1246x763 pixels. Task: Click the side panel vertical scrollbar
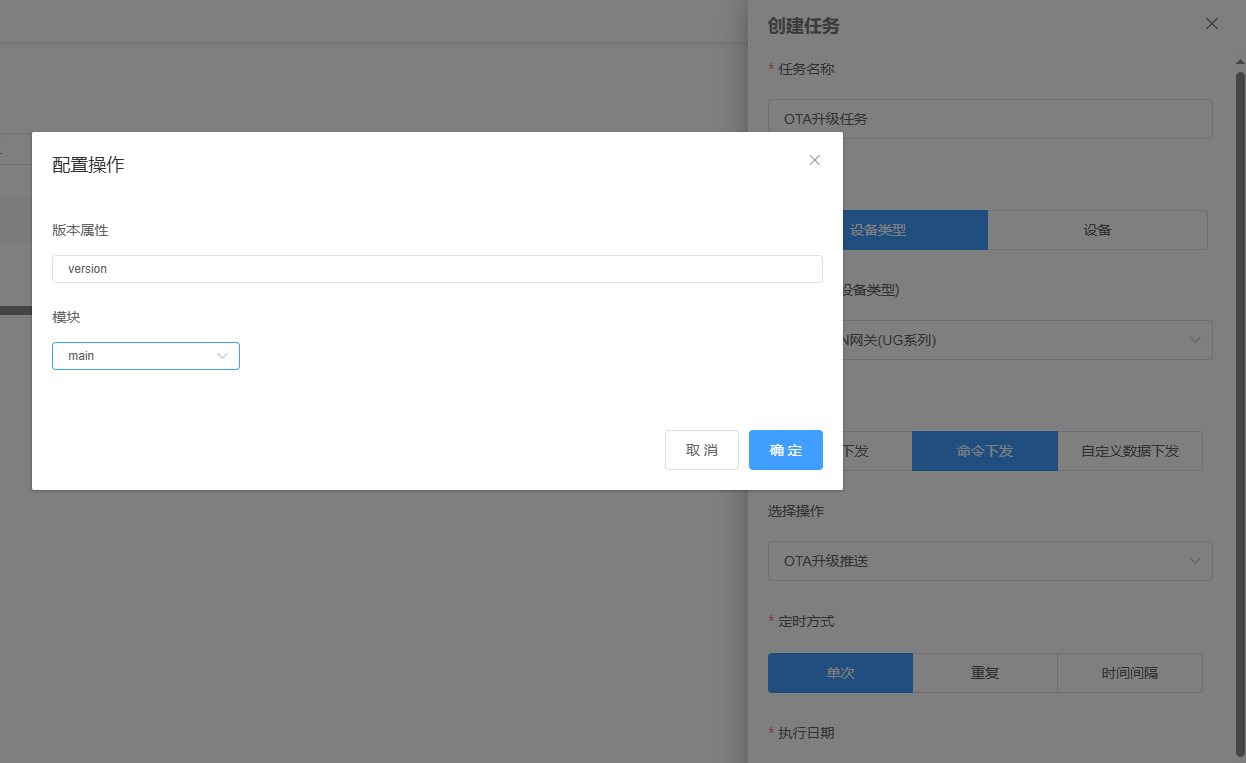[x=1240, y=400]
